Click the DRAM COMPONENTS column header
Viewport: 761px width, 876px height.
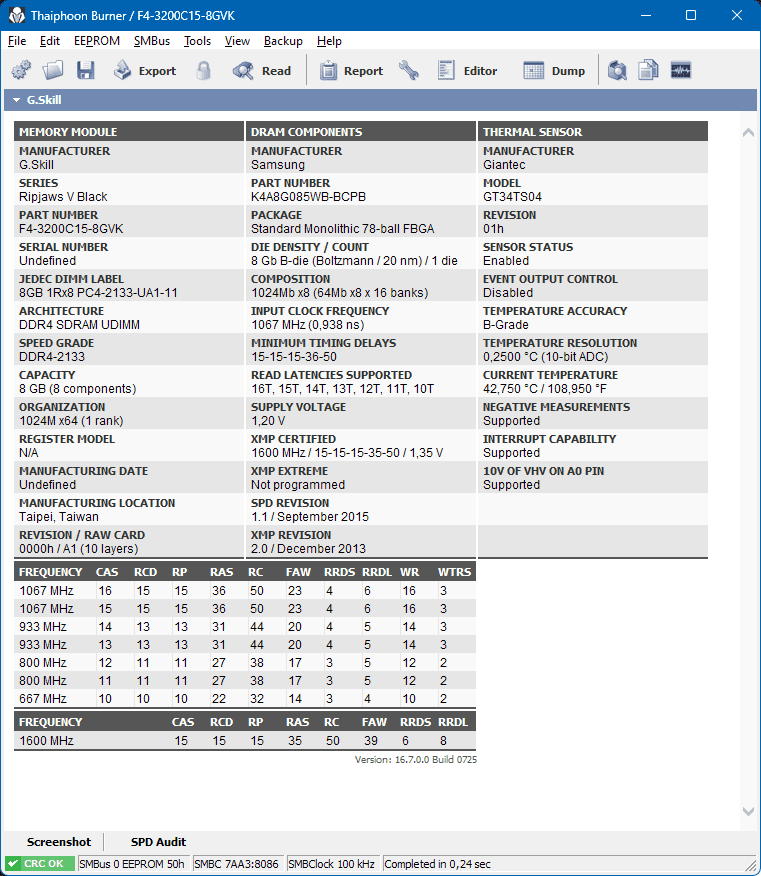(361, 132)
